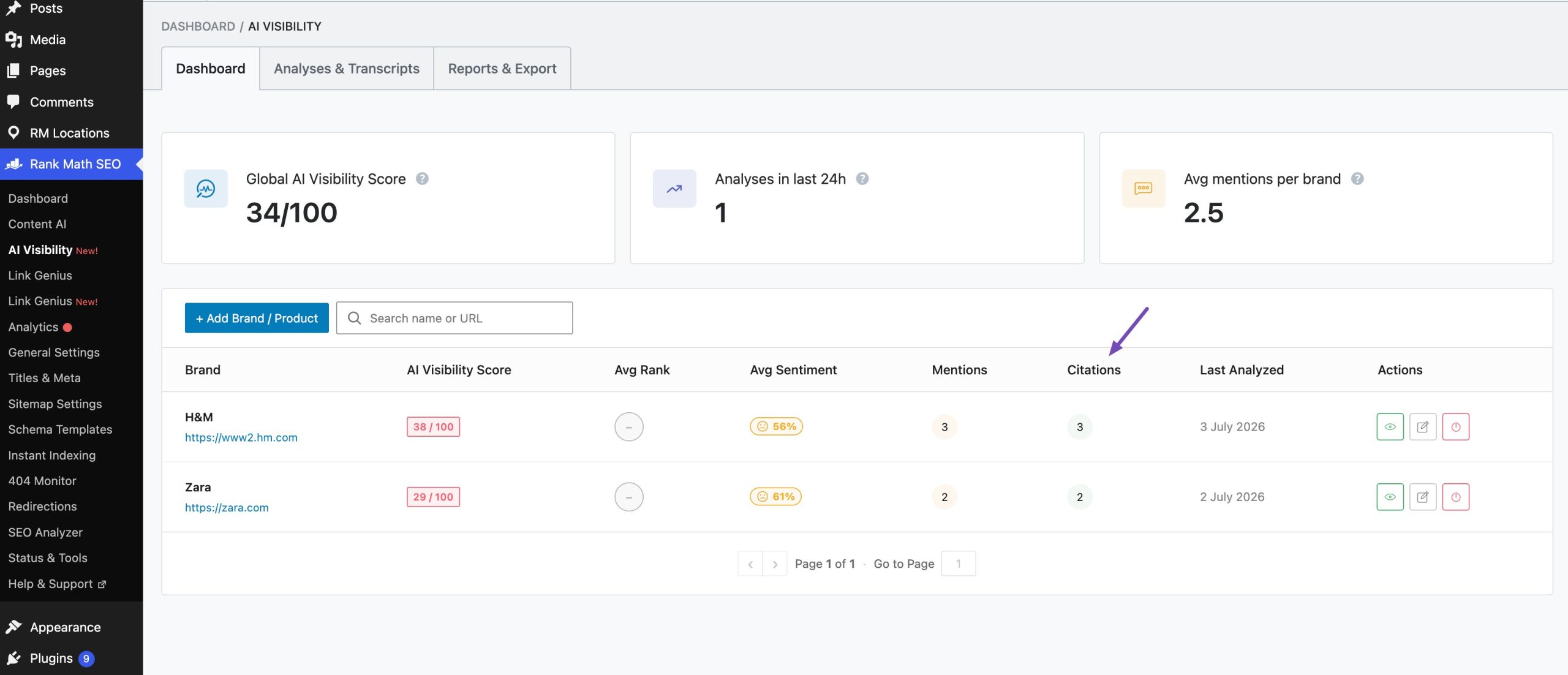Viewport: 1568px width, 675px height.
Task: Click the Analytics red notification dot
Action: pyautogui.click(x=67, y=327)
